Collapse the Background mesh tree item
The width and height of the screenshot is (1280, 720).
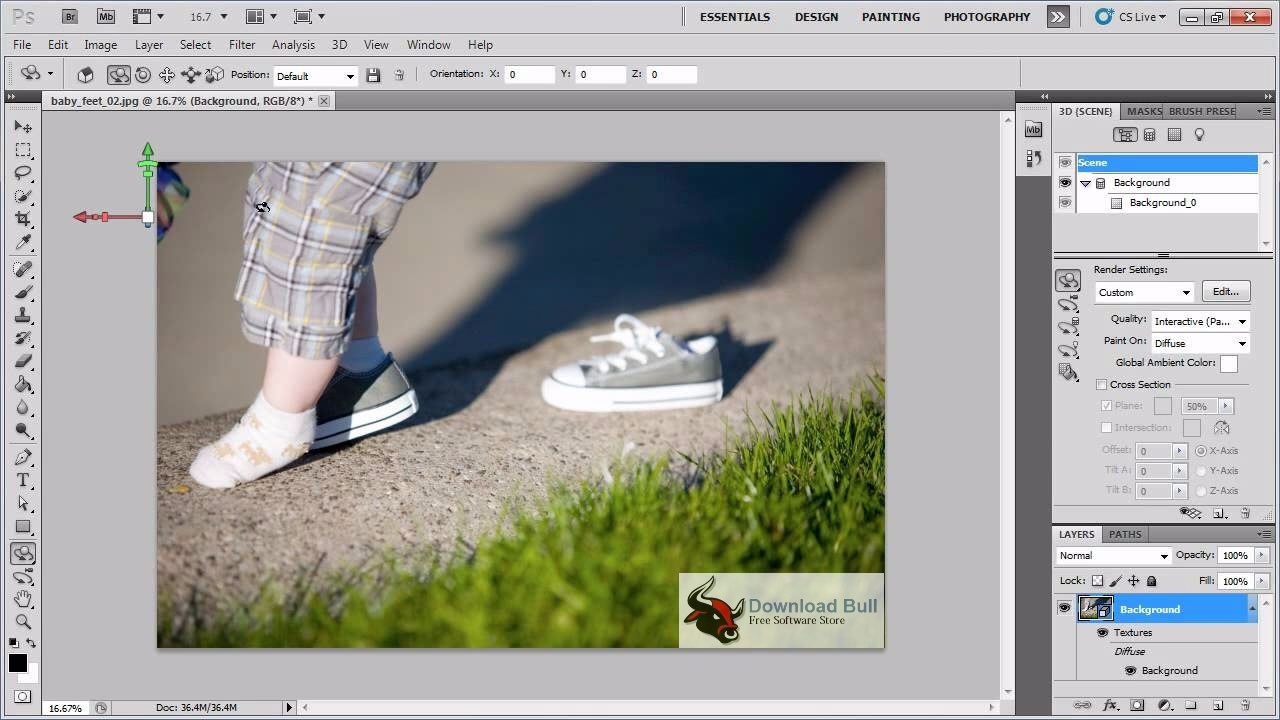[1086, 183]
